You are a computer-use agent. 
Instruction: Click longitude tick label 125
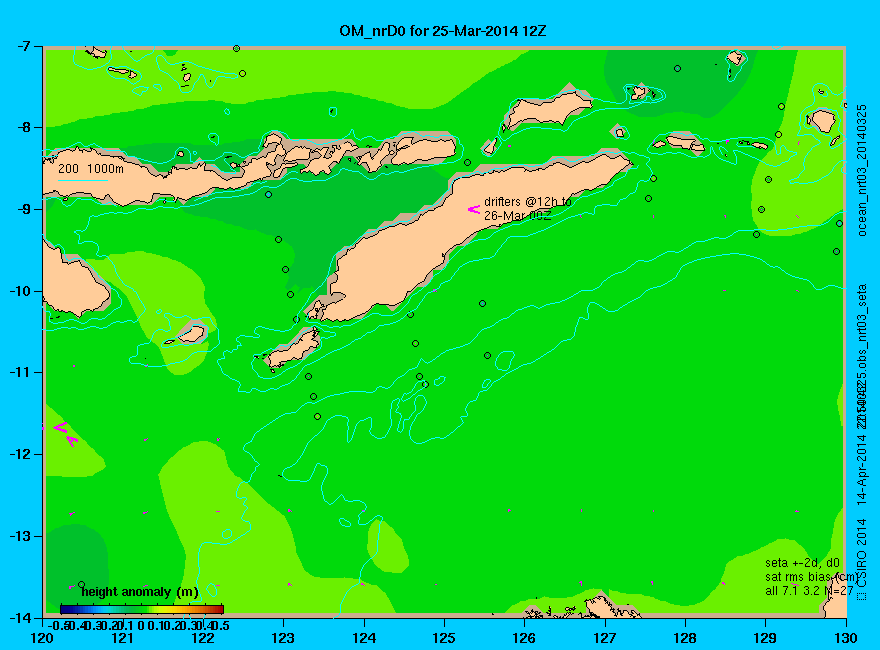444,638
